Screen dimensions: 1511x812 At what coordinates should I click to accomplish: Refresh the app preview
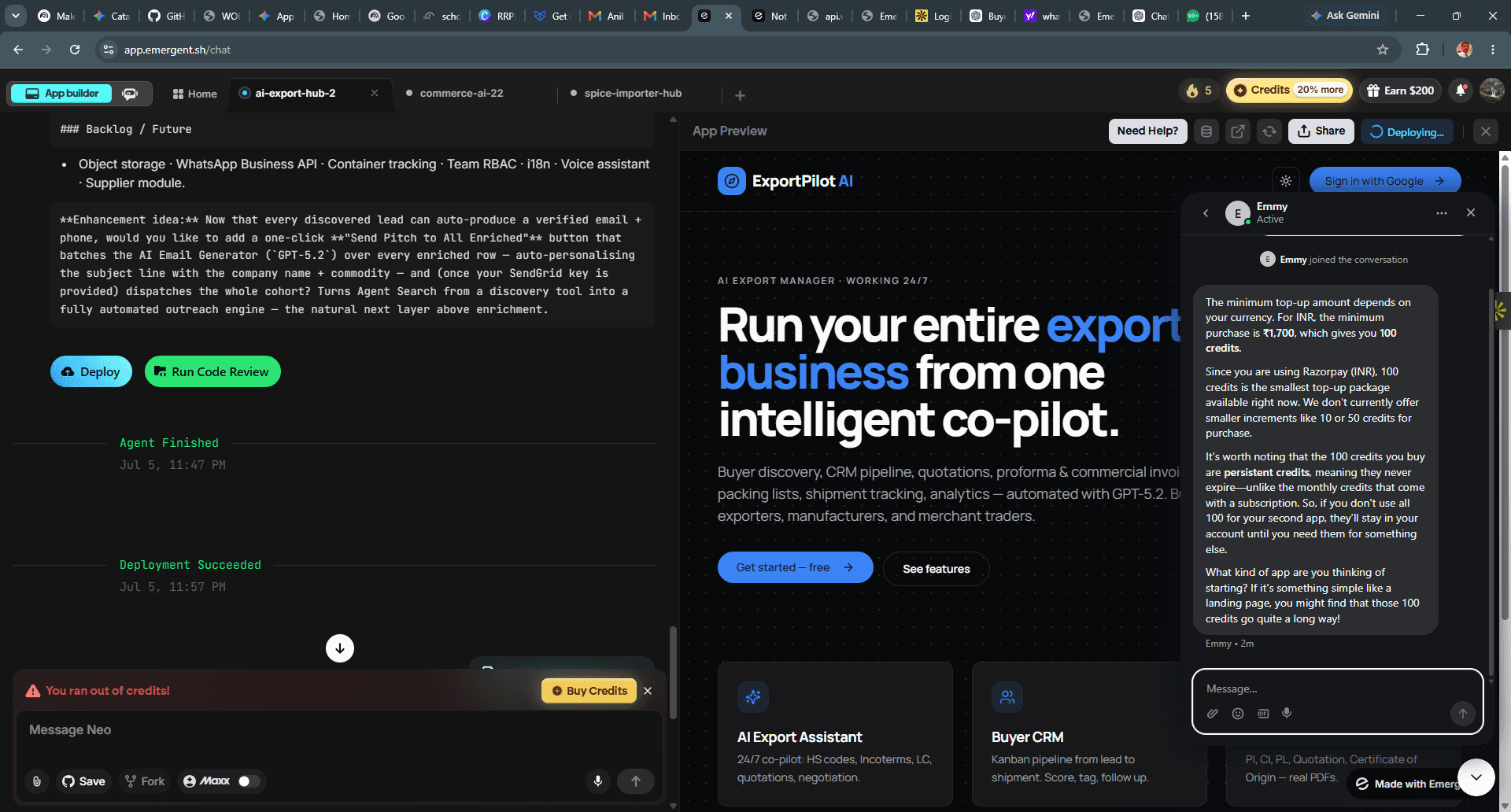click(1269, 131)
